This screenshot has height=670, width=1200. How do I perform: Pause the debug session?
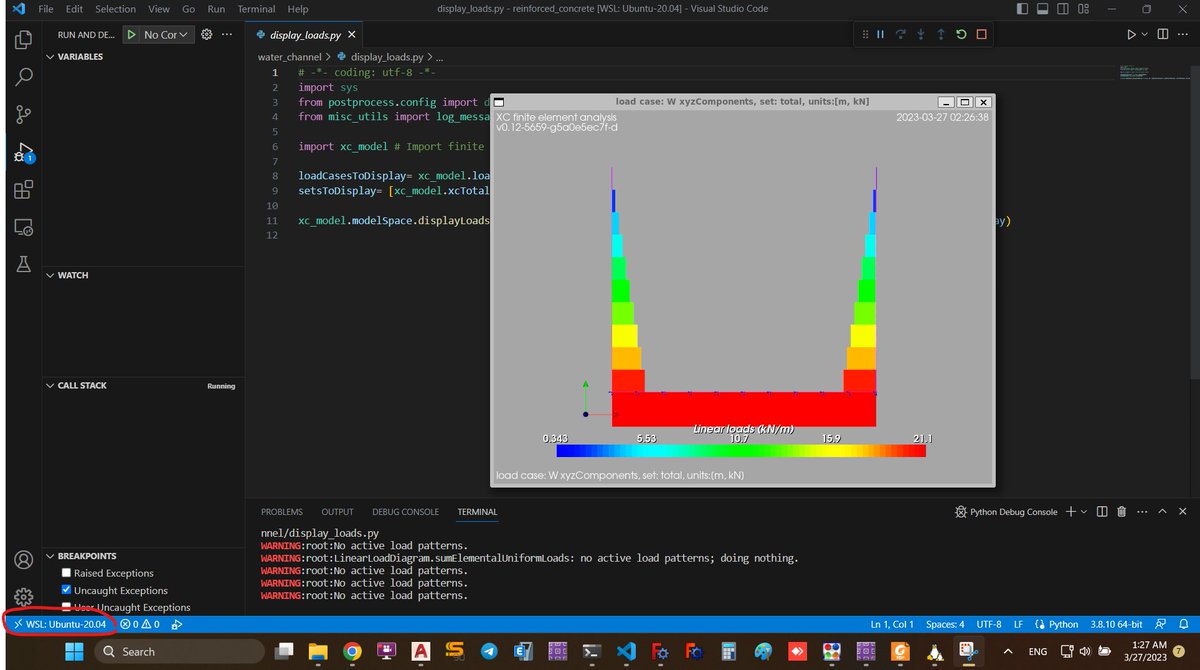pyautogui.click(x=881, y=34)
